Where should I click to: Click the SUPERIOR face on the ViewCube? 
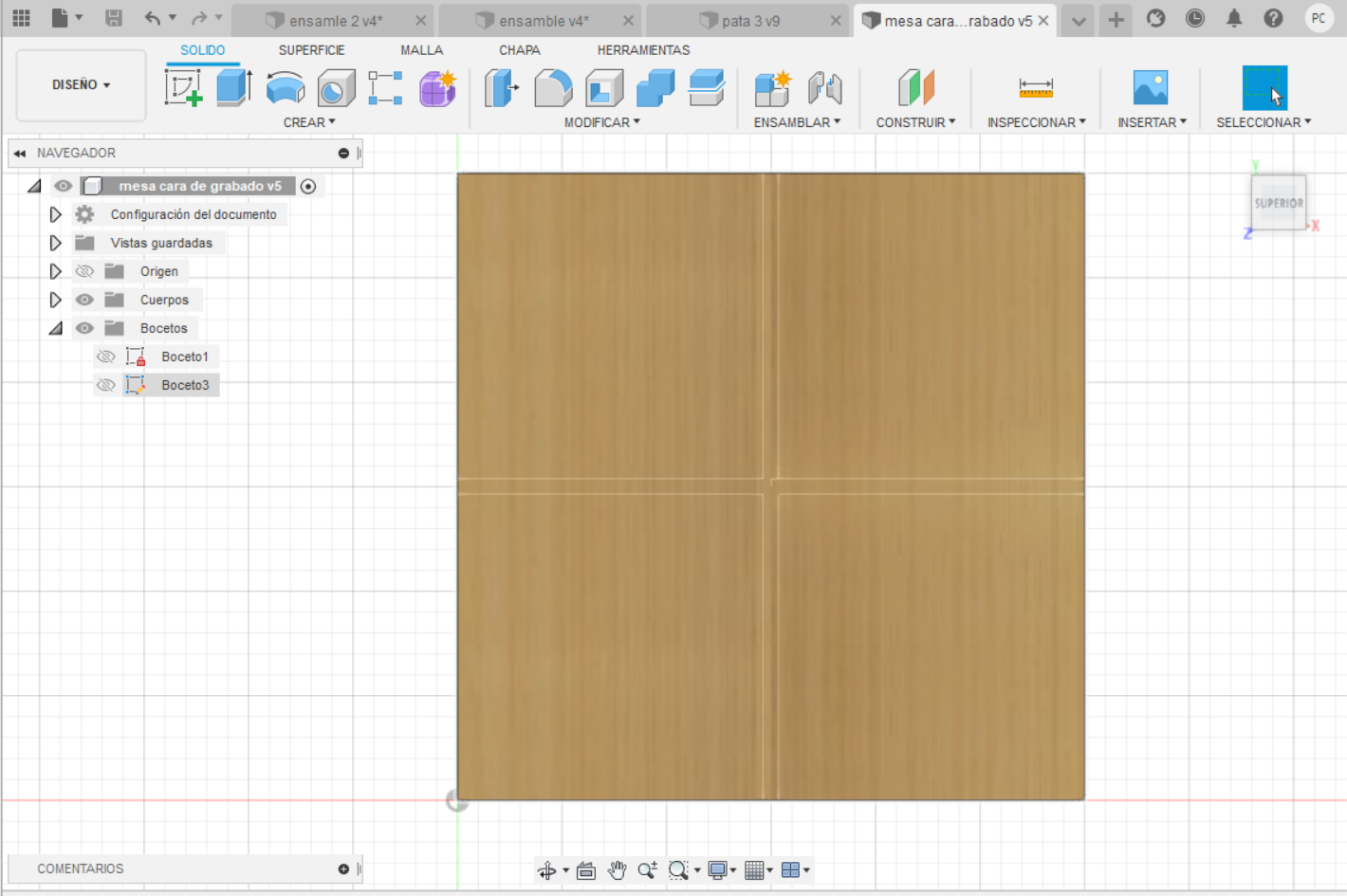[x=1279, y=202]
